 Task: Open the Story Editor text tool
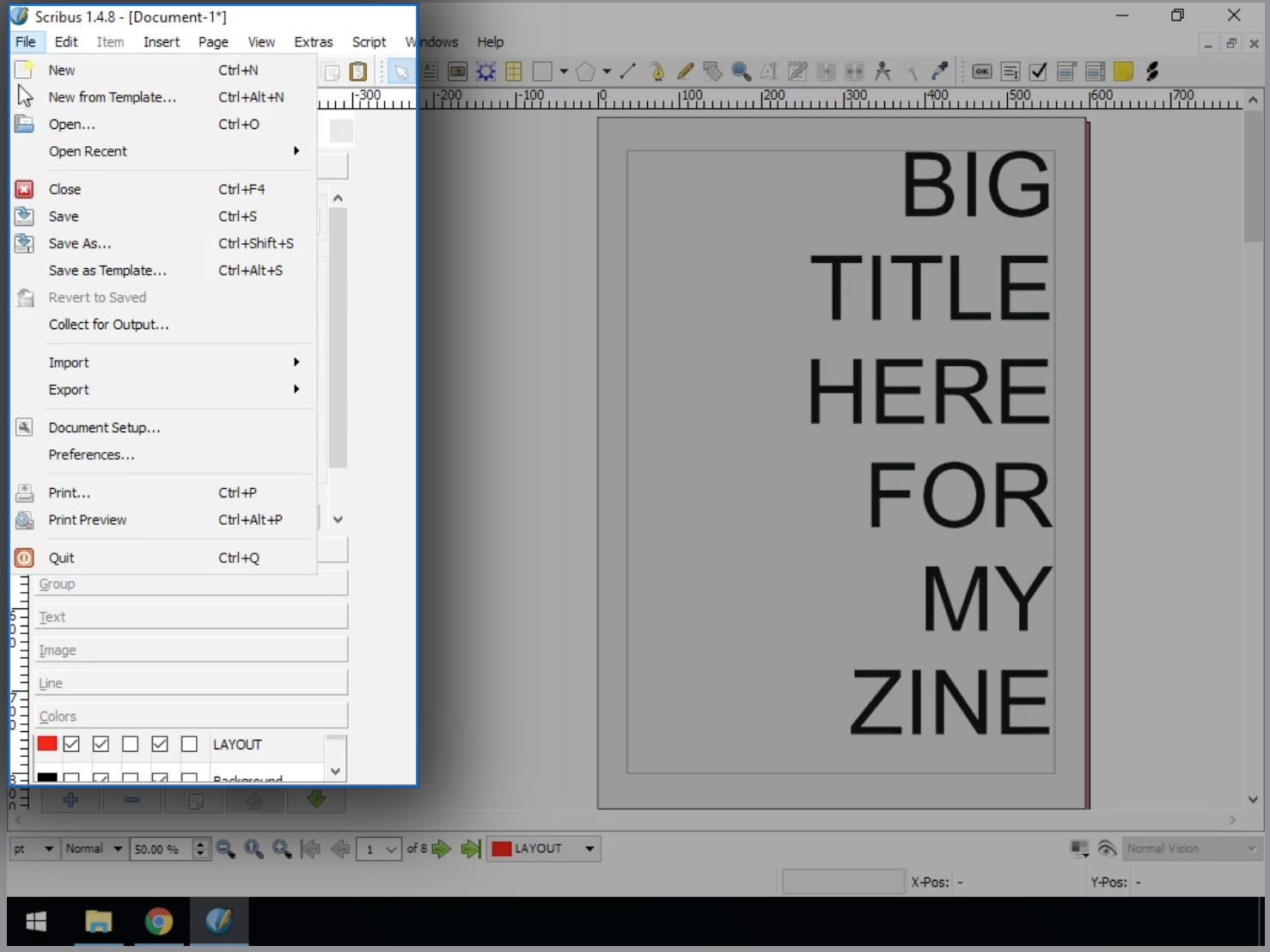pos(797,72)
